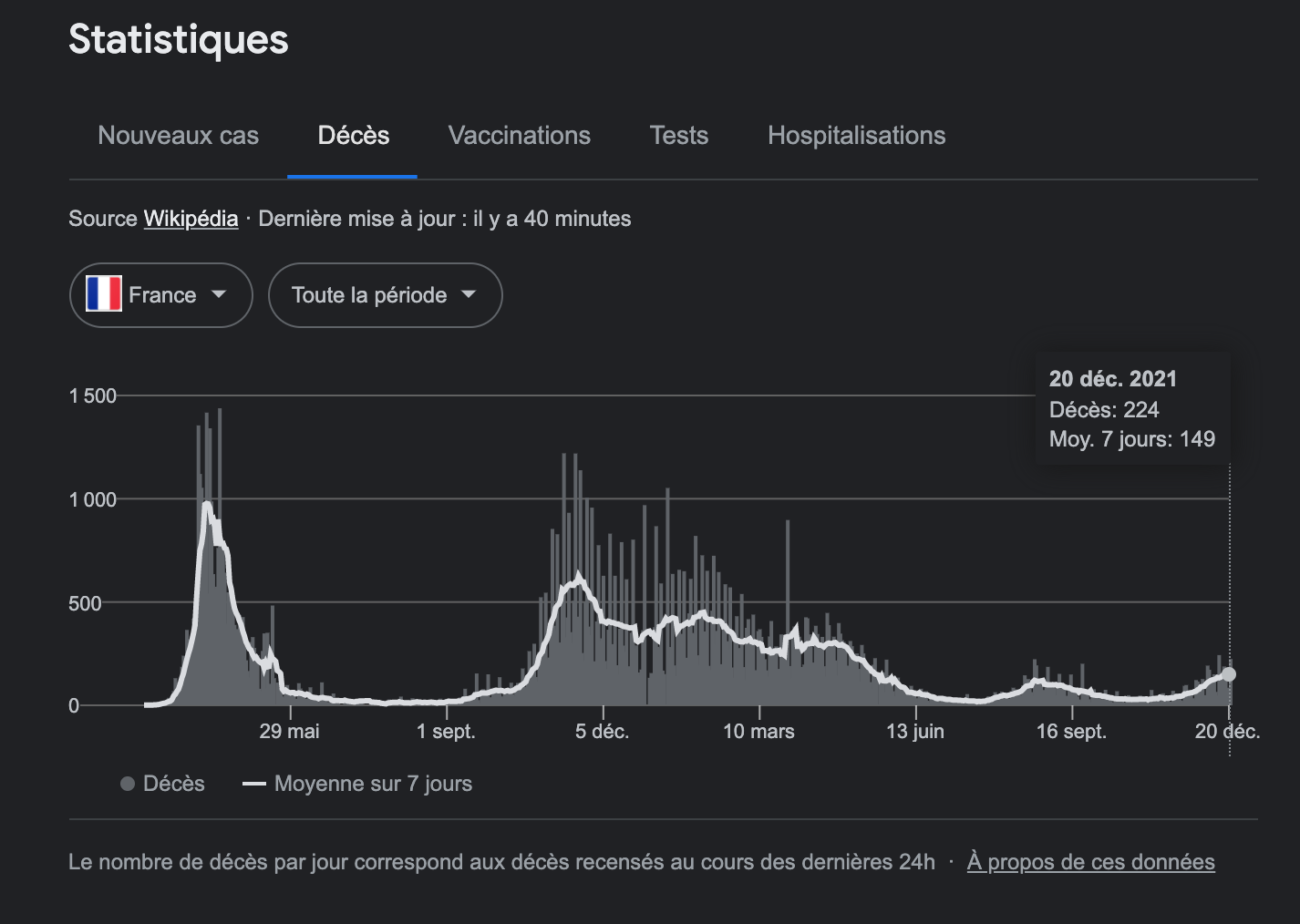Click the French flag icon
The height and width of the screenshot is (924, 1300).
pos(103,294)
